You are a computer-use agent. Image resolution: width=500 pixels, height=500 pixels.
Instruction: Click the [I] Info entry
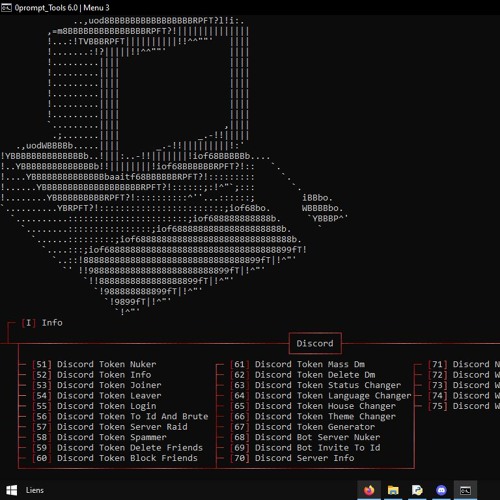(x=42, y=323)
